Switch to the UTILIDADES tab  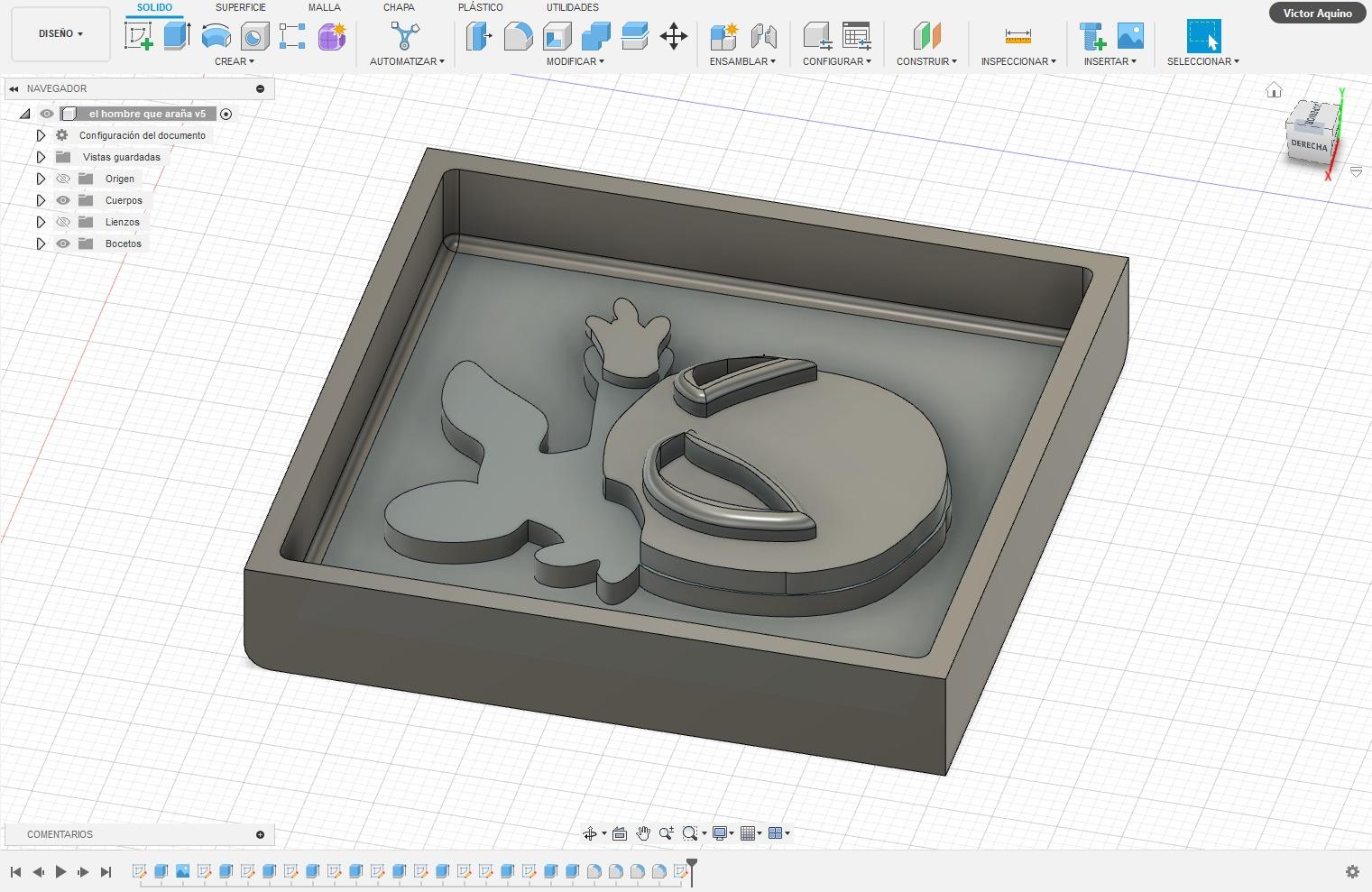(573, 7)
